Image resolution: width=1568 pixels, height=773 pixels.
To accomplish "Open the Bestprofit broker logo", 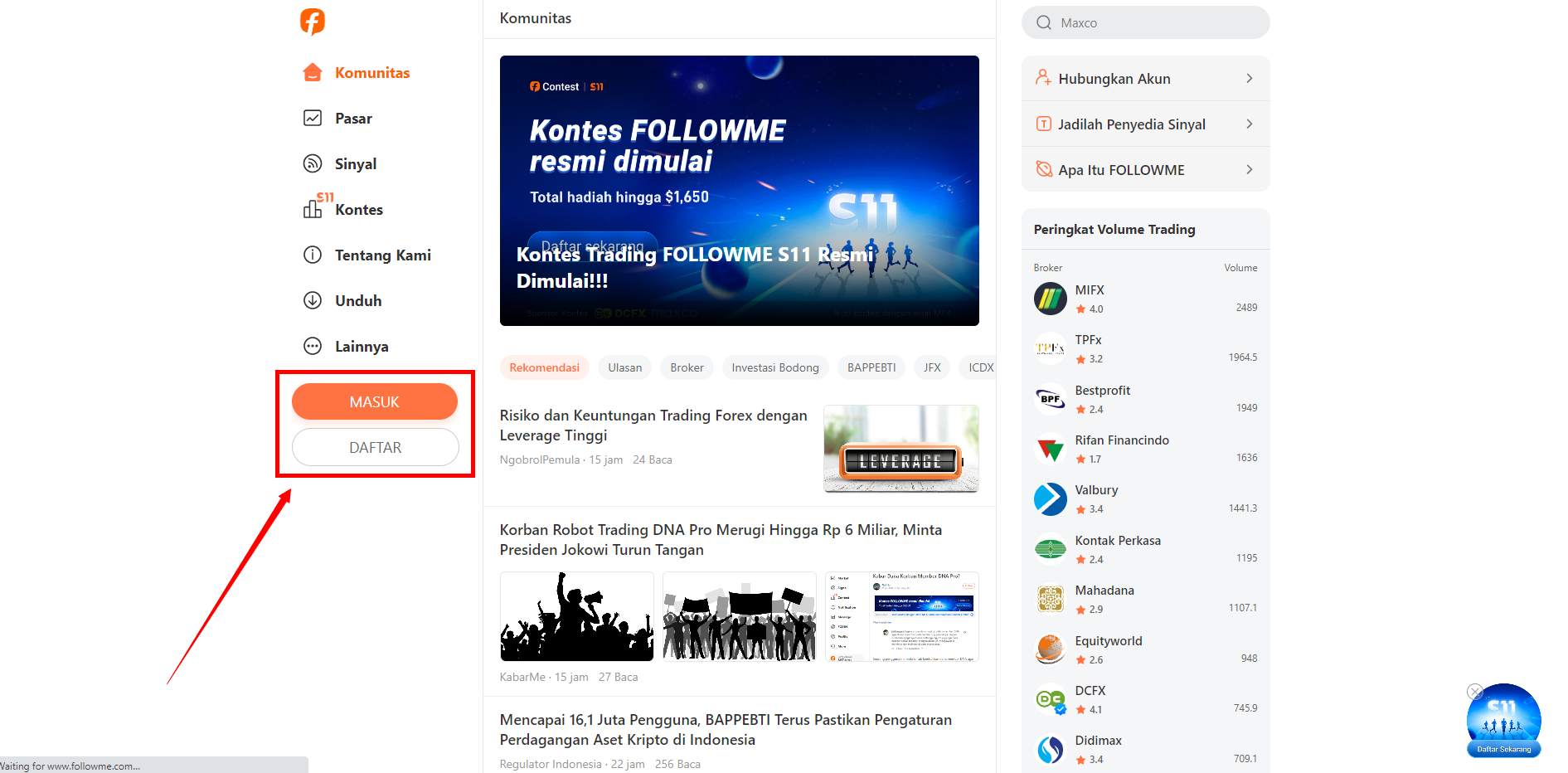I will coord(1051,399).
